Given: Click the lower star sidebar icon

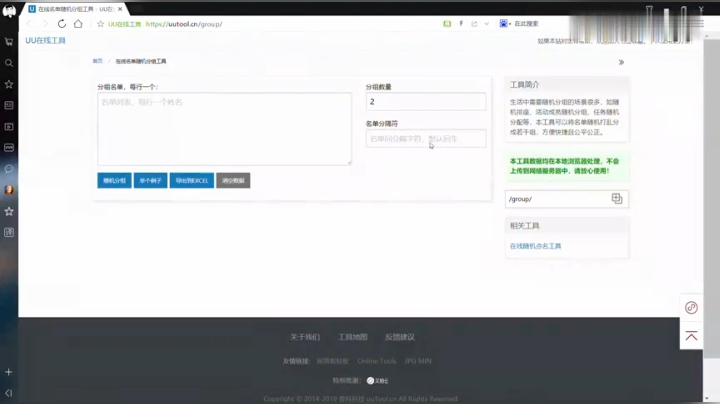Looking at the screenshot, I should pos(9,211).
